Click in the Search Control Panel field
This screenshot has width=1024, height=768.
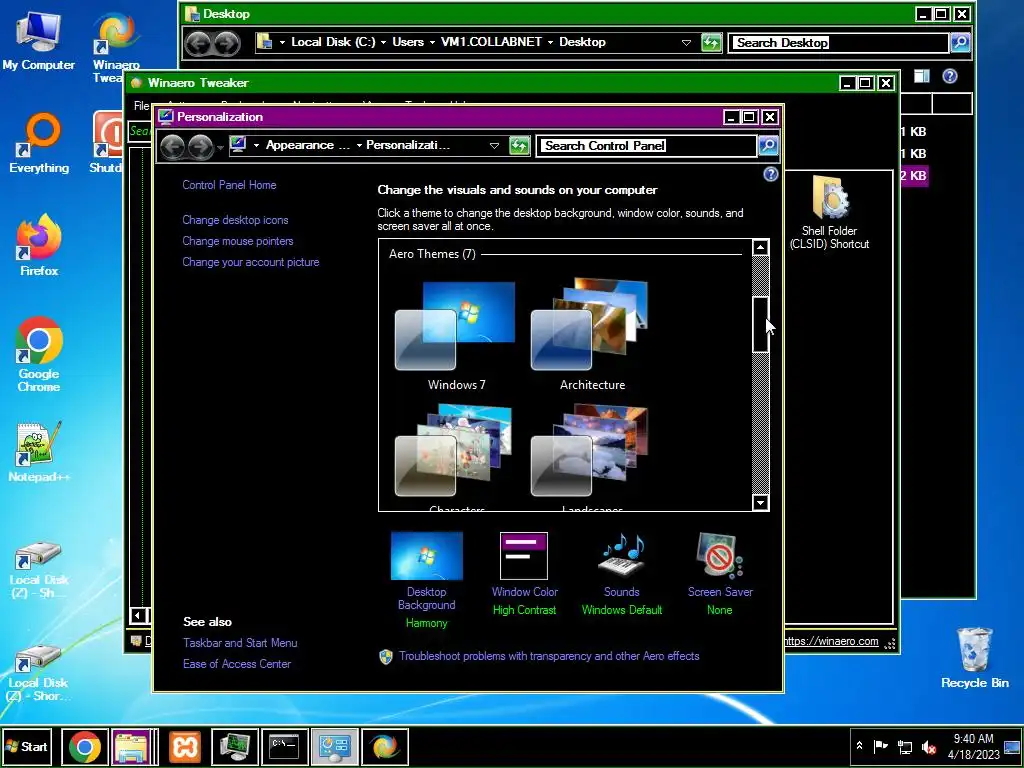pos(647,146)
